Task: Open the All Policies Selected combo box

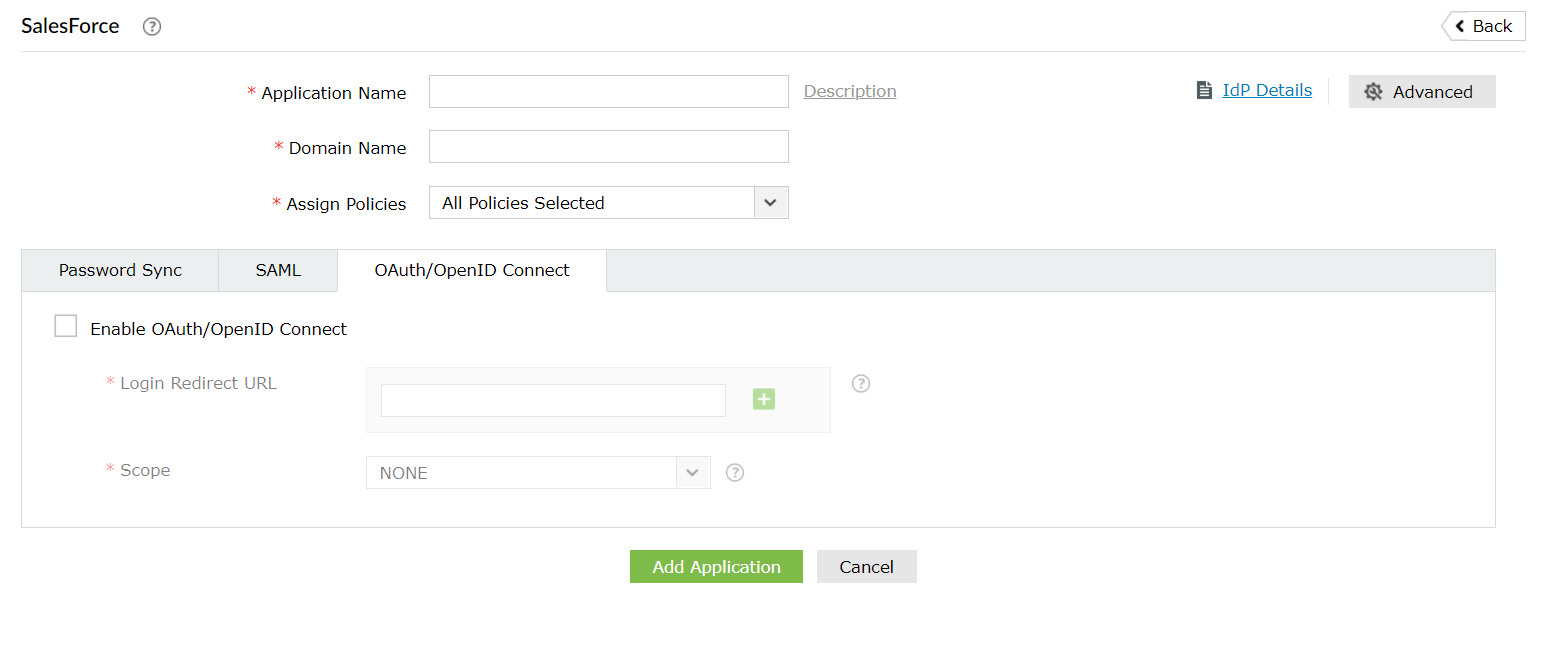Action: tap(608, 203)
